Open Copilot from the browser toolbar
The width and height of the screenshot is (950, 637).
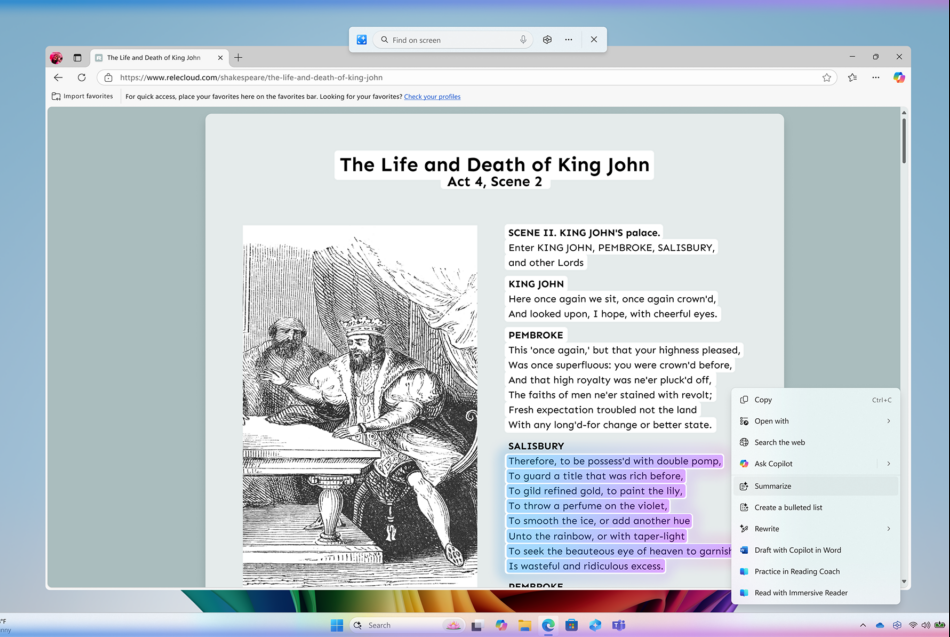coord(899,77)
